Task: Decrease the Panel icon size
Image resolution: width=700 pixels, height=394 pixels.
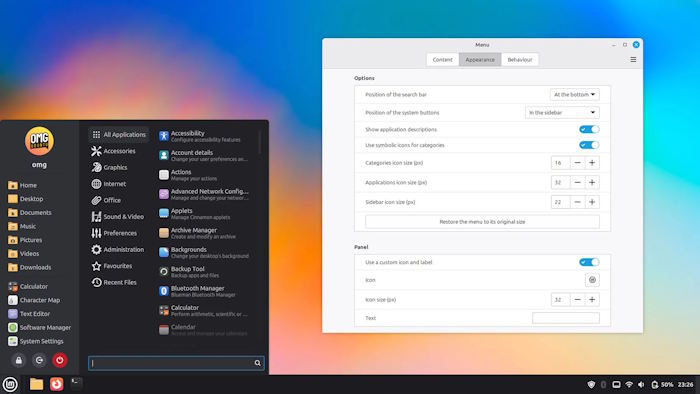Action: coord(577,300)
